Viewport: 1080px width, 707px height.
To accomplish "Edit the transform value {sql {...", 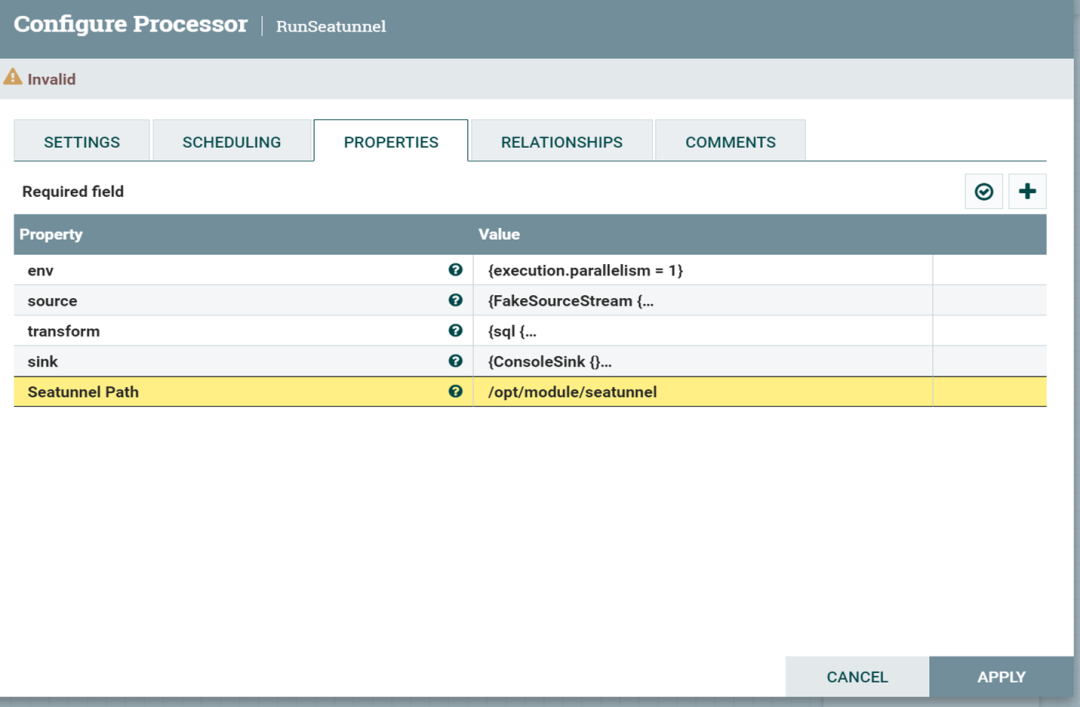I will click(703, 331).
